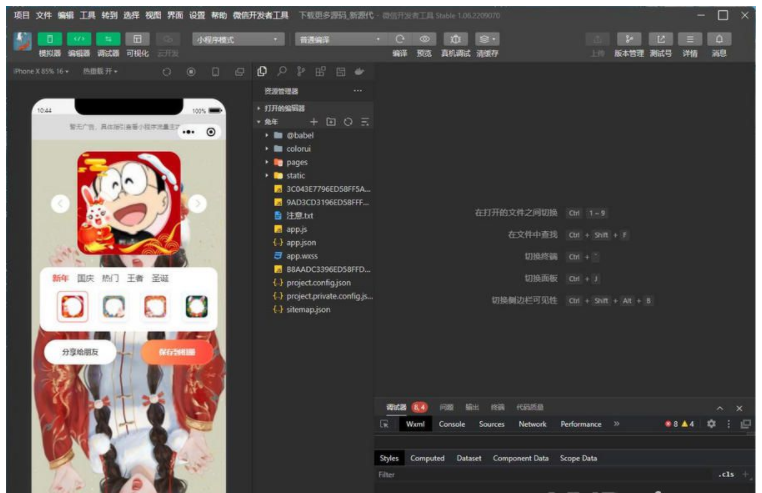Screen dimensions: 762x493
Task: Click the 分享给朋友 button in simulator
Action: [x=80, y=352]
